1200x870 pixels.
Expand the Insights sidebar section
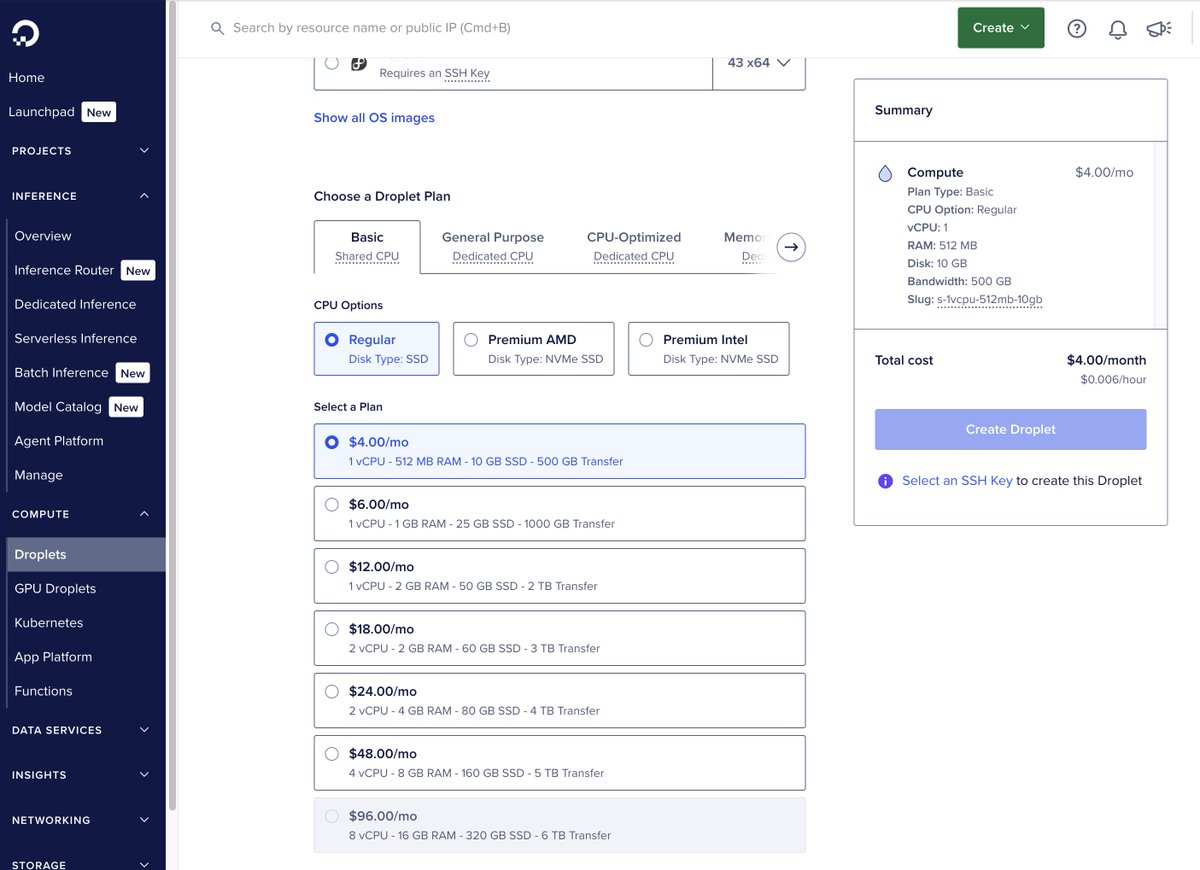[82, 775]
